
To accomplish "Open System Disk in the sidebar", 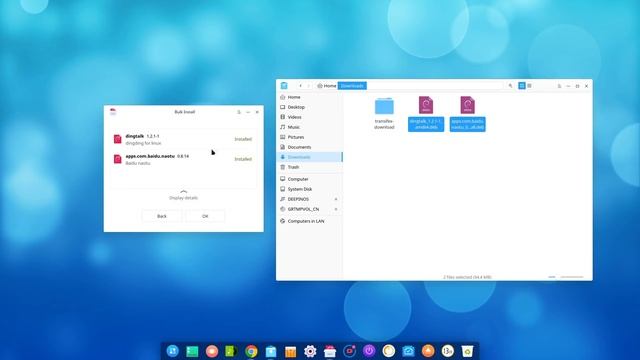I will [309, 189].
